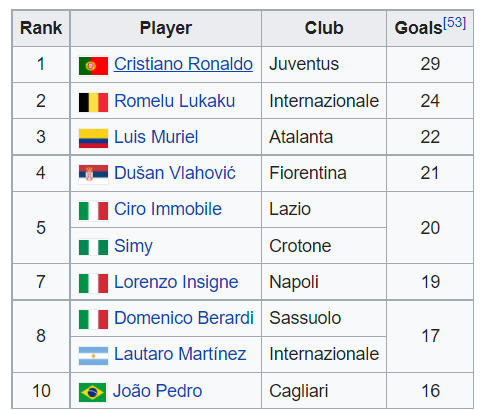
Task: Click the Italy flag beside Domenico Berardi
Action: point(93,319)
